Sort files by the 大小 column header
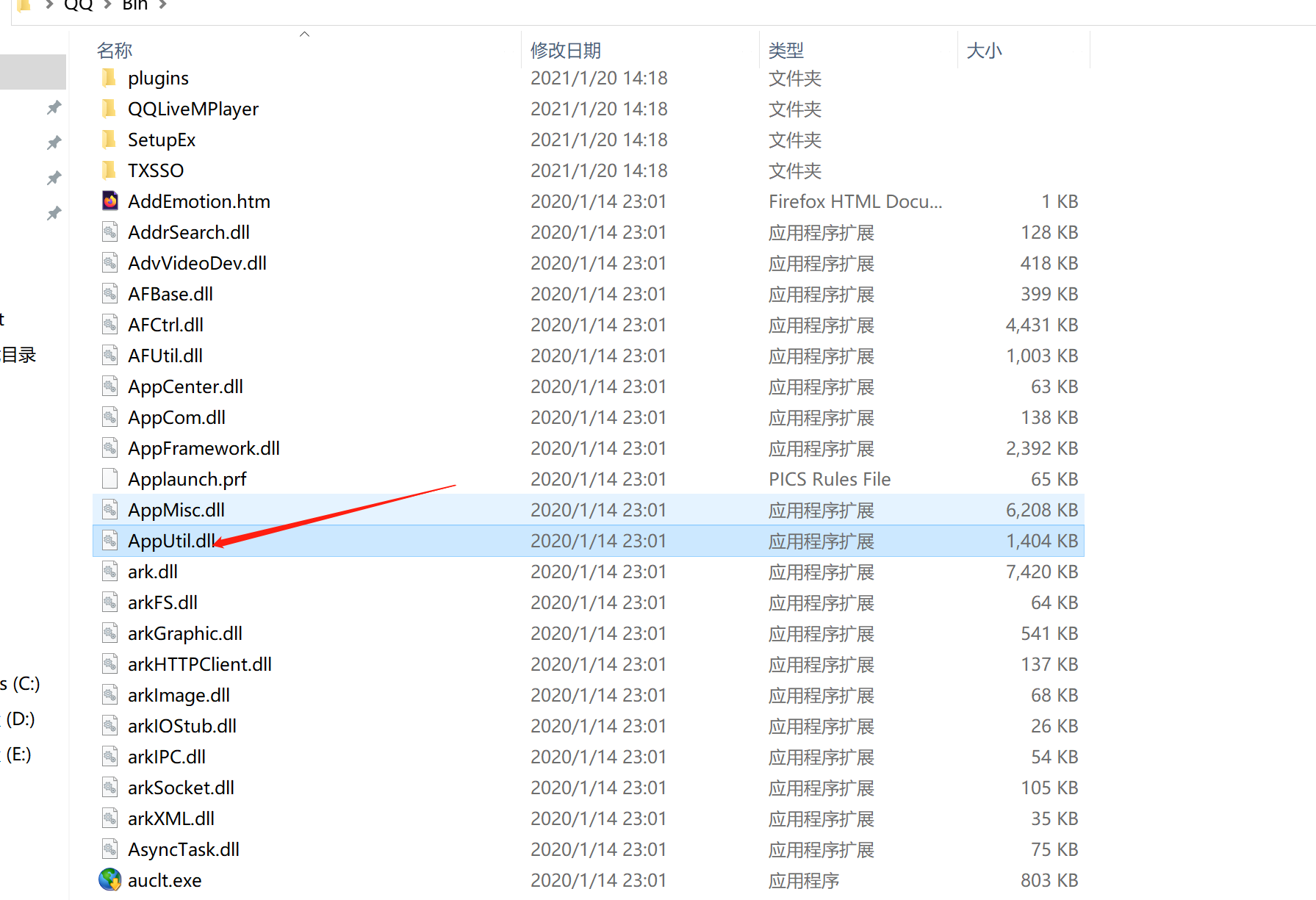Image resolution: width=1316 pixels, height=900 pixels. [985, 51]
